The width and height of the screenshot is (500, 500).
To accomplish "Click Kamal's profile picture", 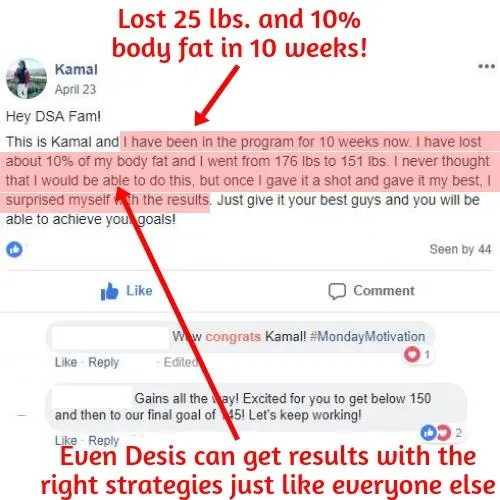I will pyautogui.click(x=26, y=79).
